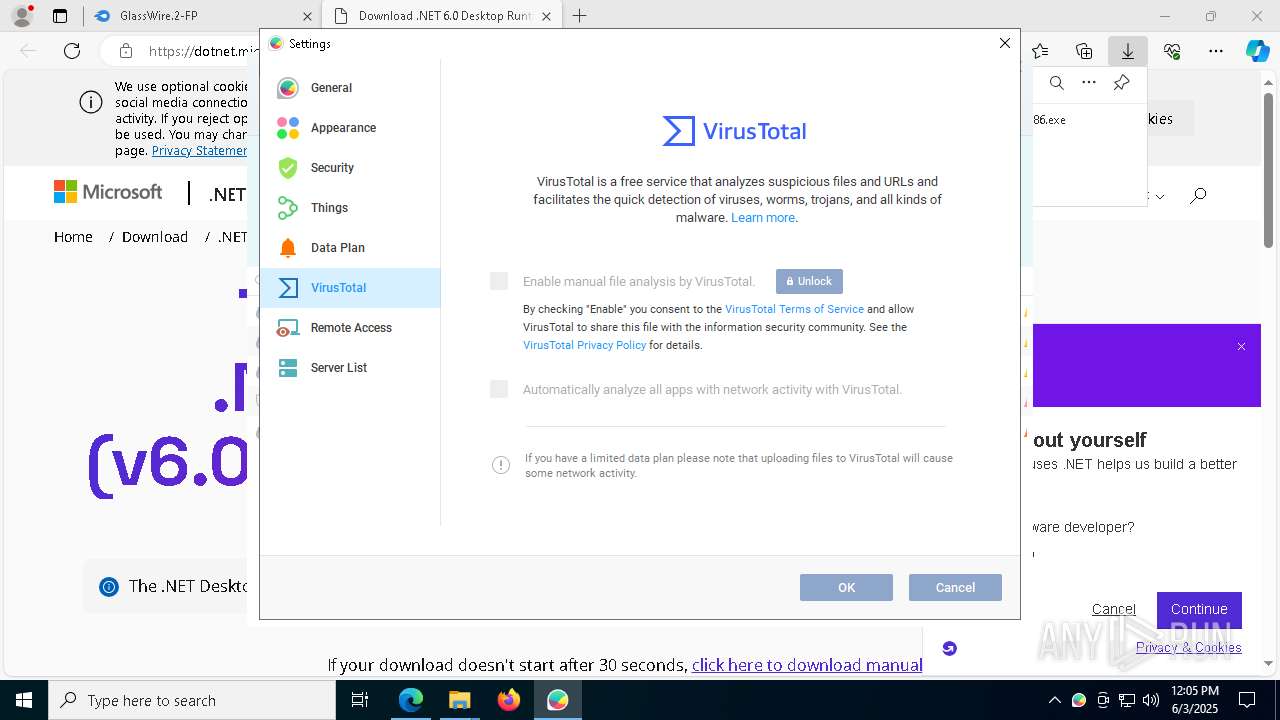1280x720 pixels.
Task: Open notifications center icon
Action: click(x=1247, y=700)
